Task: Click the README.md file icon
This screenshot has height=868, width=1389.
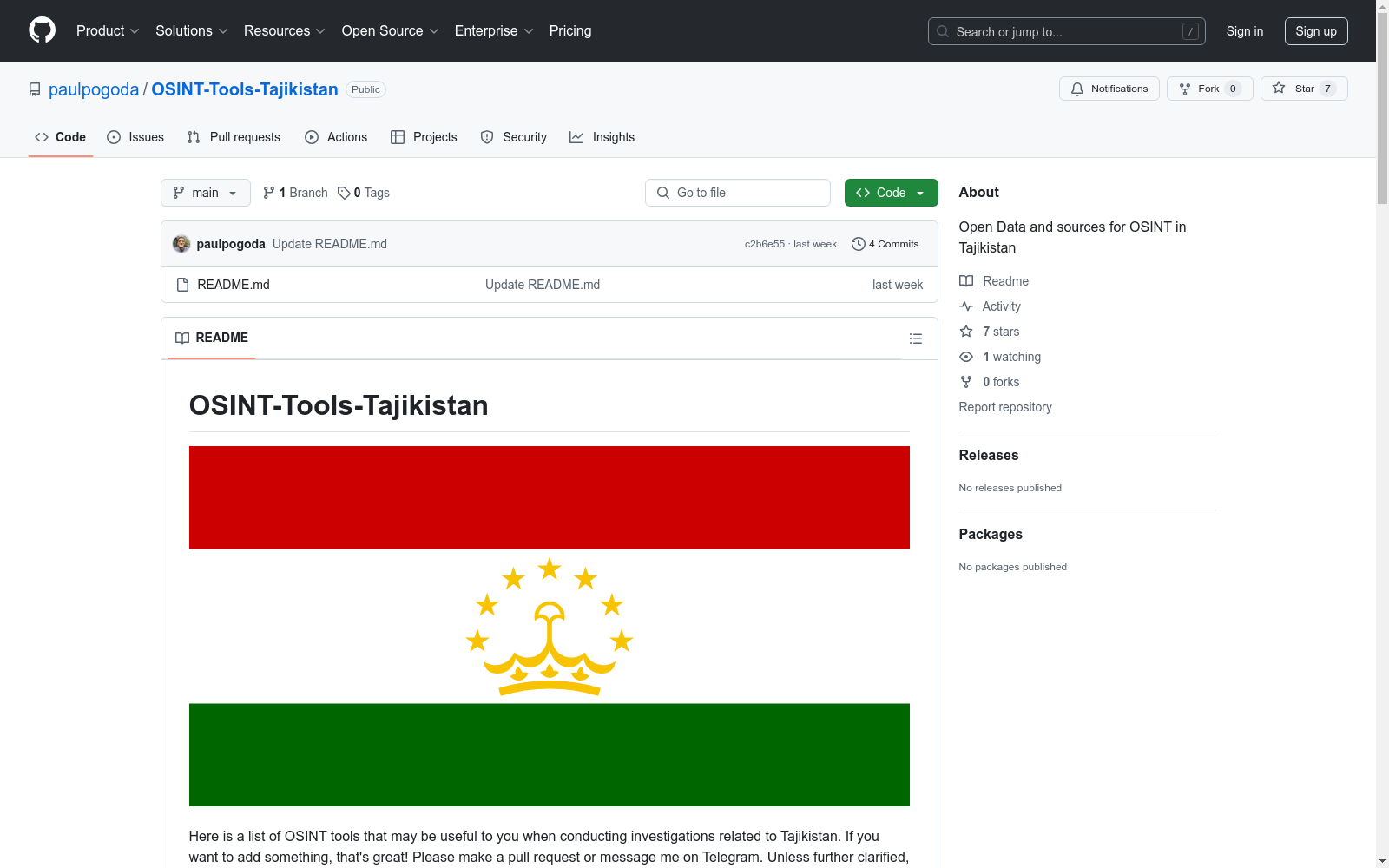Action: 182,285
